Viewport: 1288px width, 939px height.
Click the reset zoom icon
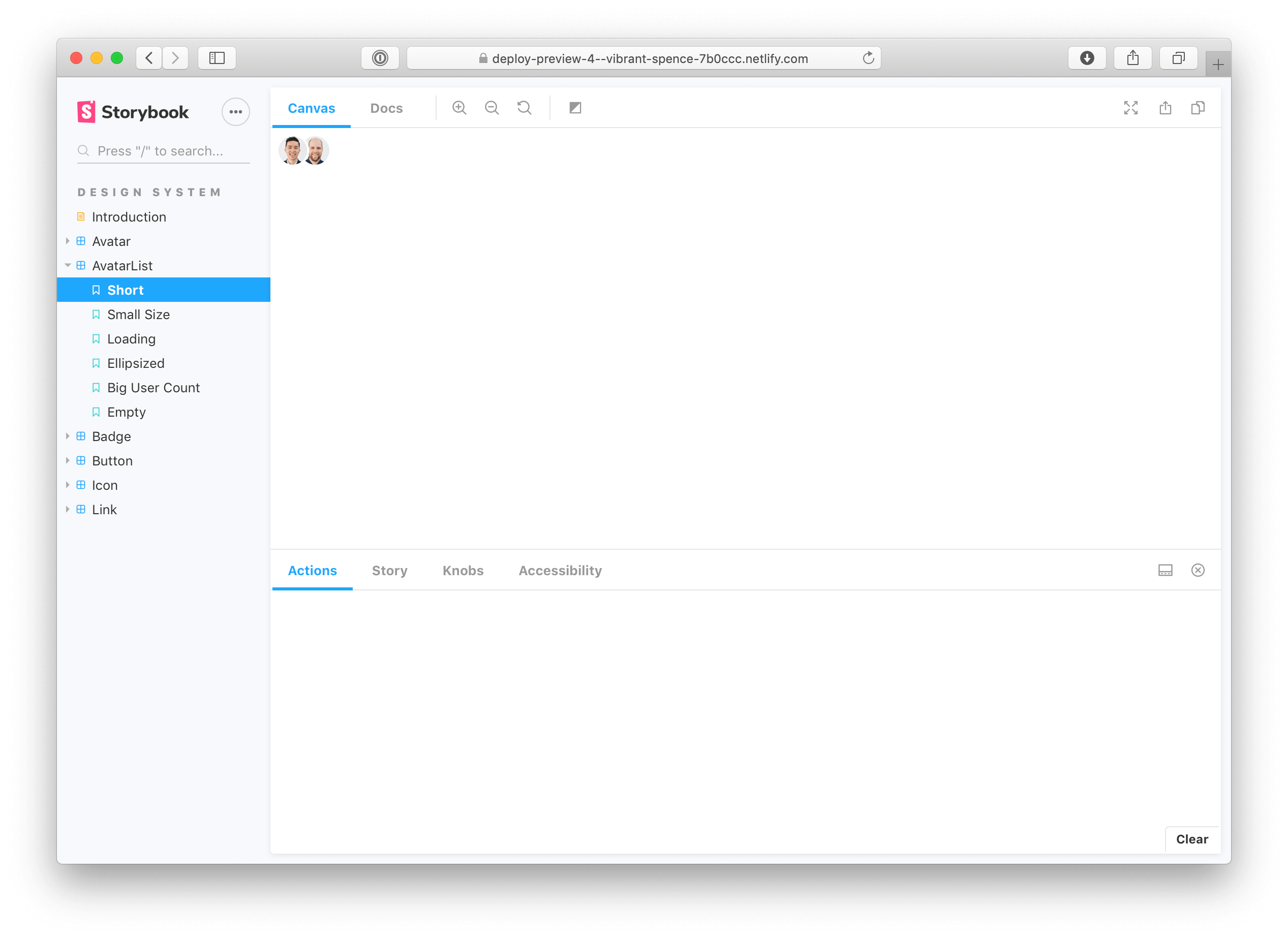click(524, 108)
